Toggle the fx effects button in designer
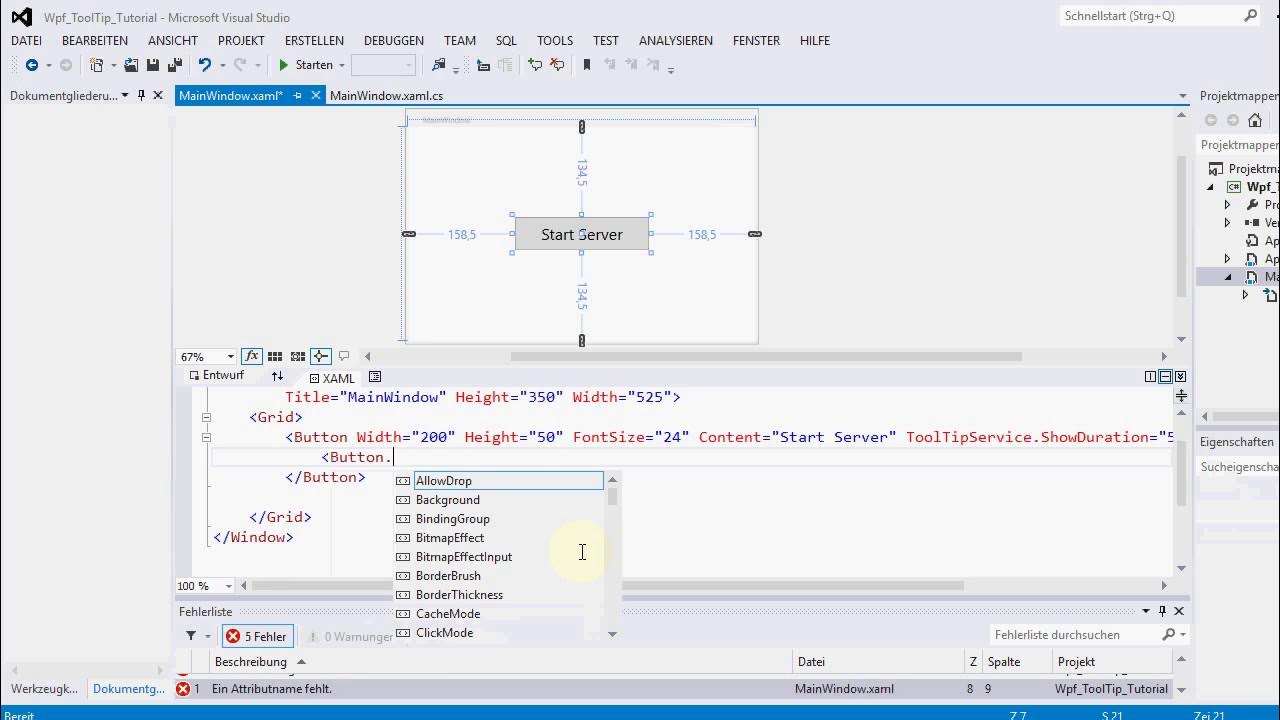Image resolution: width=1280 pixels, height=720 pixels. click(x=251, y=356)
